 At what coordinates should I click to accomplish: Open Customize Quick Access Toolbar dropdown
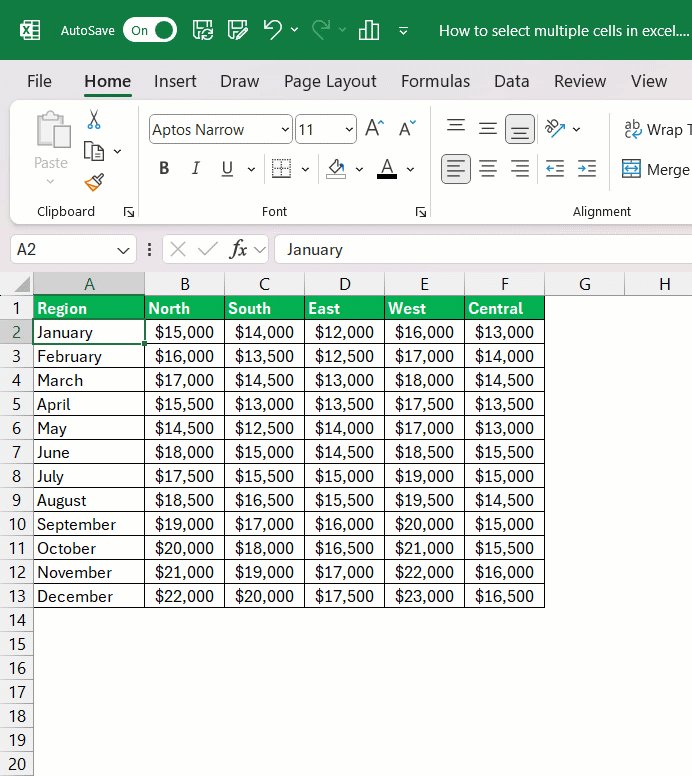tap(403, 31)
